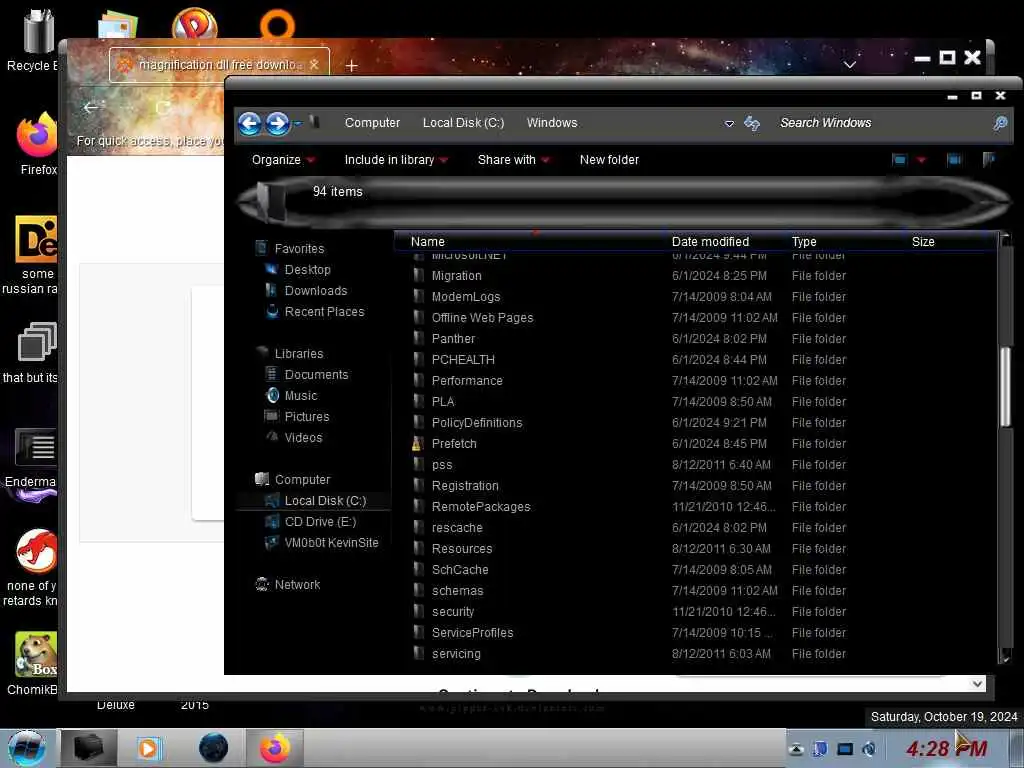Open Recent Places in the navigation pane
Viewport: 1024px width, 768px height.
click(x=324, y=312)
